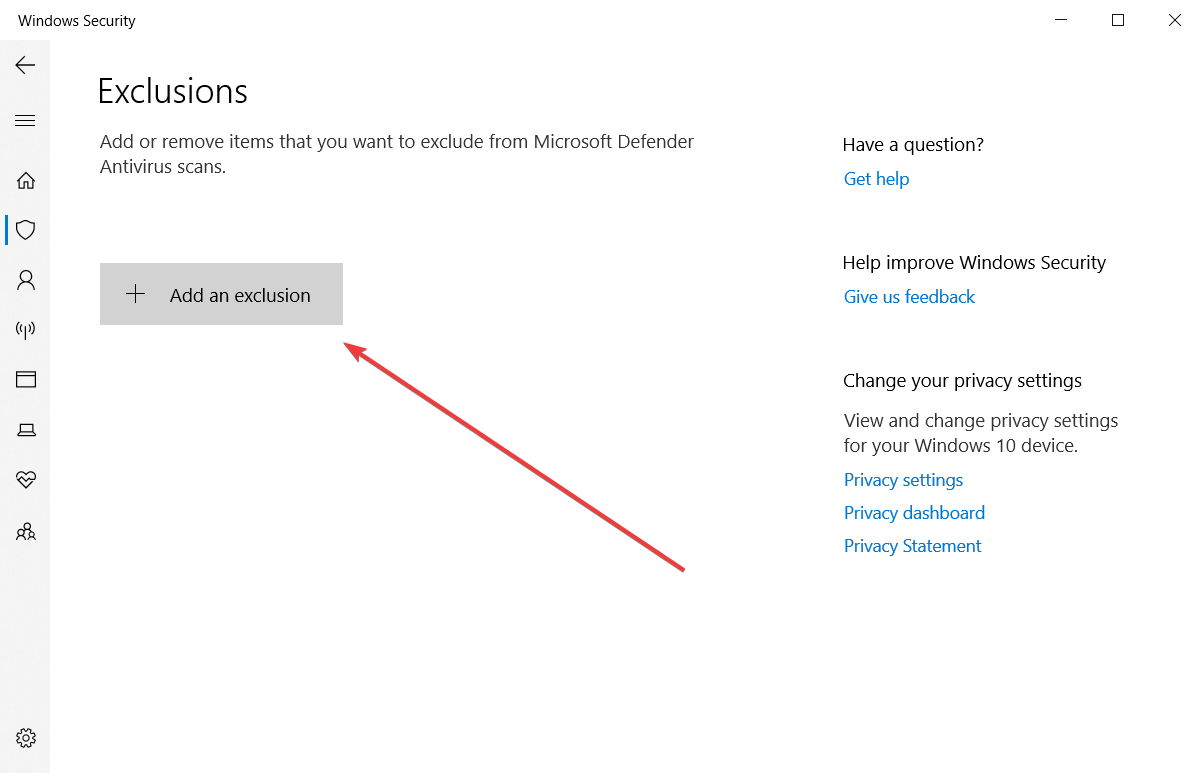Open the Settings gear icon
The width and height of the screenshot is (1204, 773).
[26, 739]
